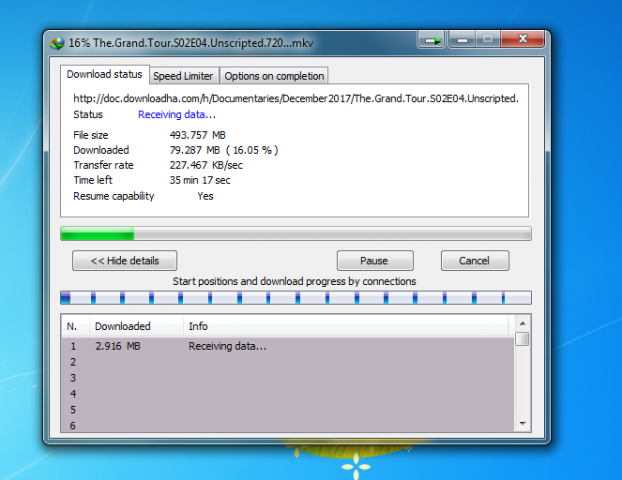Screen dimensions: 622x480
Task: Collapse details with the Hide details button
Action: pos(124,261)
